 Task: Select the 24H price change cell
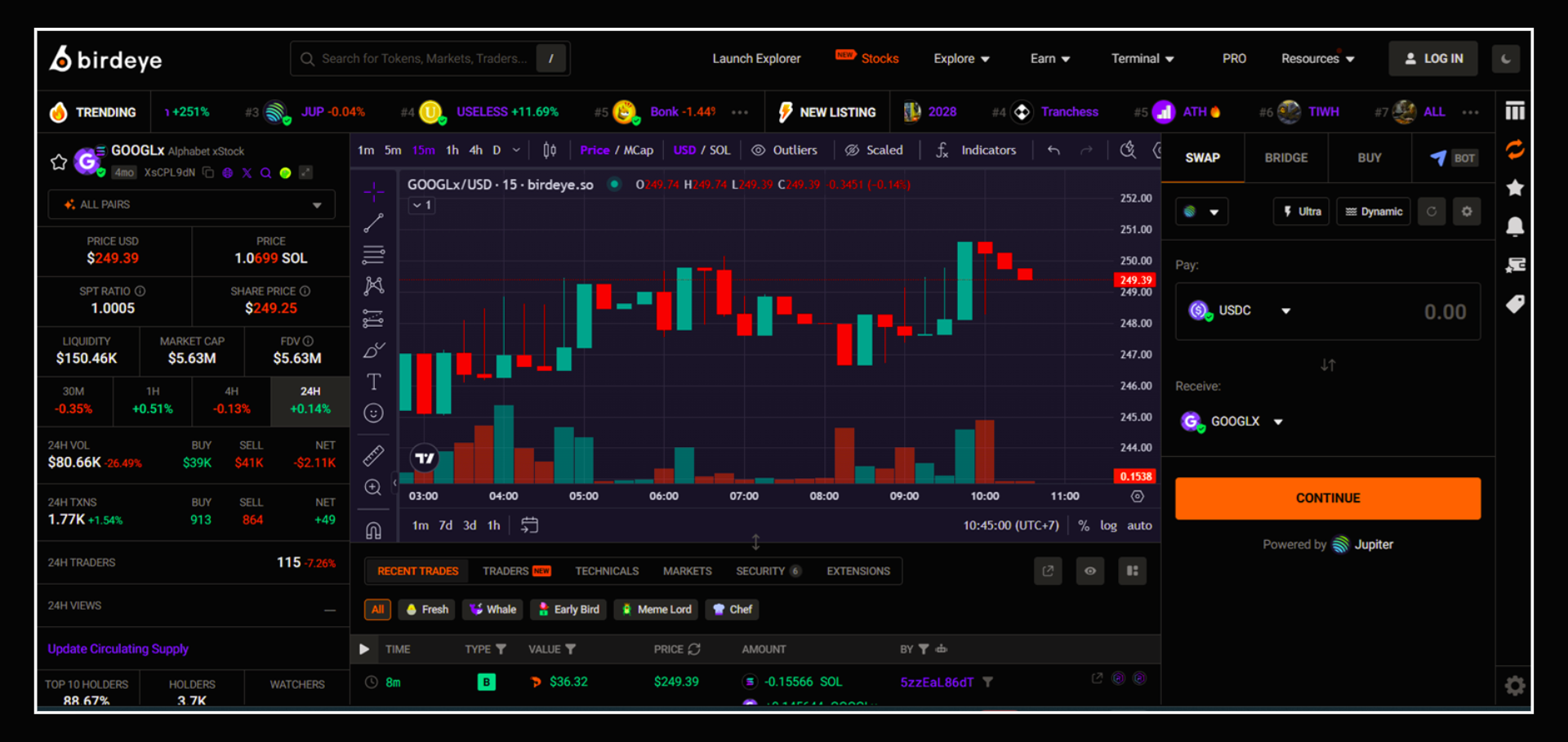[310, 400]
